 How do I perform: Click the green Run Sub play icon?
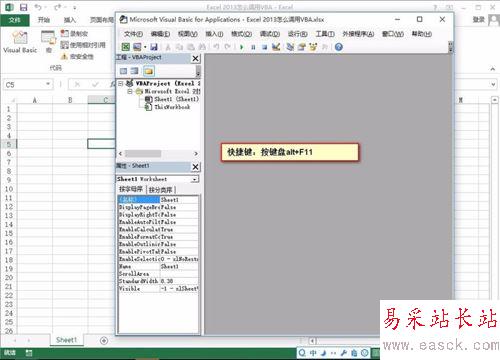point(242,47)
